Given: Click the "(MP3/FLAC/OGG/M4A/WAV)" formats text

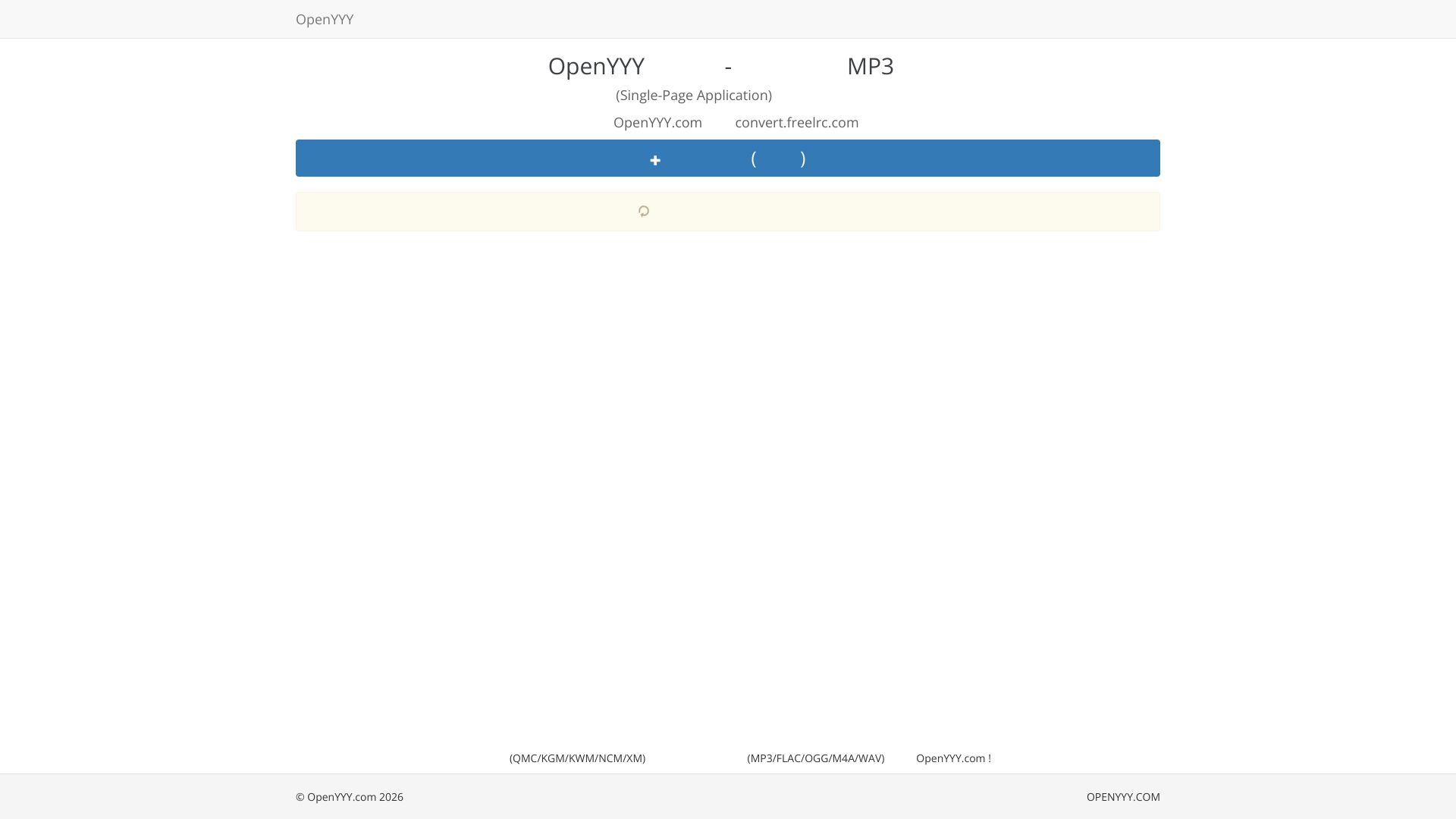Looking at the screenshot, I should pos(816,758).
